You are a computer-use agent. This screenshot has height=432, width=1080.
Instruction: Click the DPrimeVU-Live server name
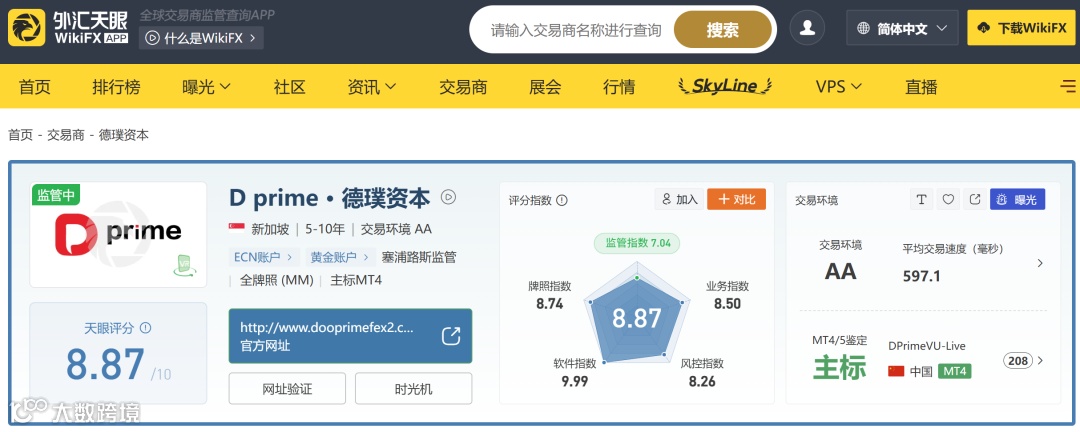pos(926,346)
